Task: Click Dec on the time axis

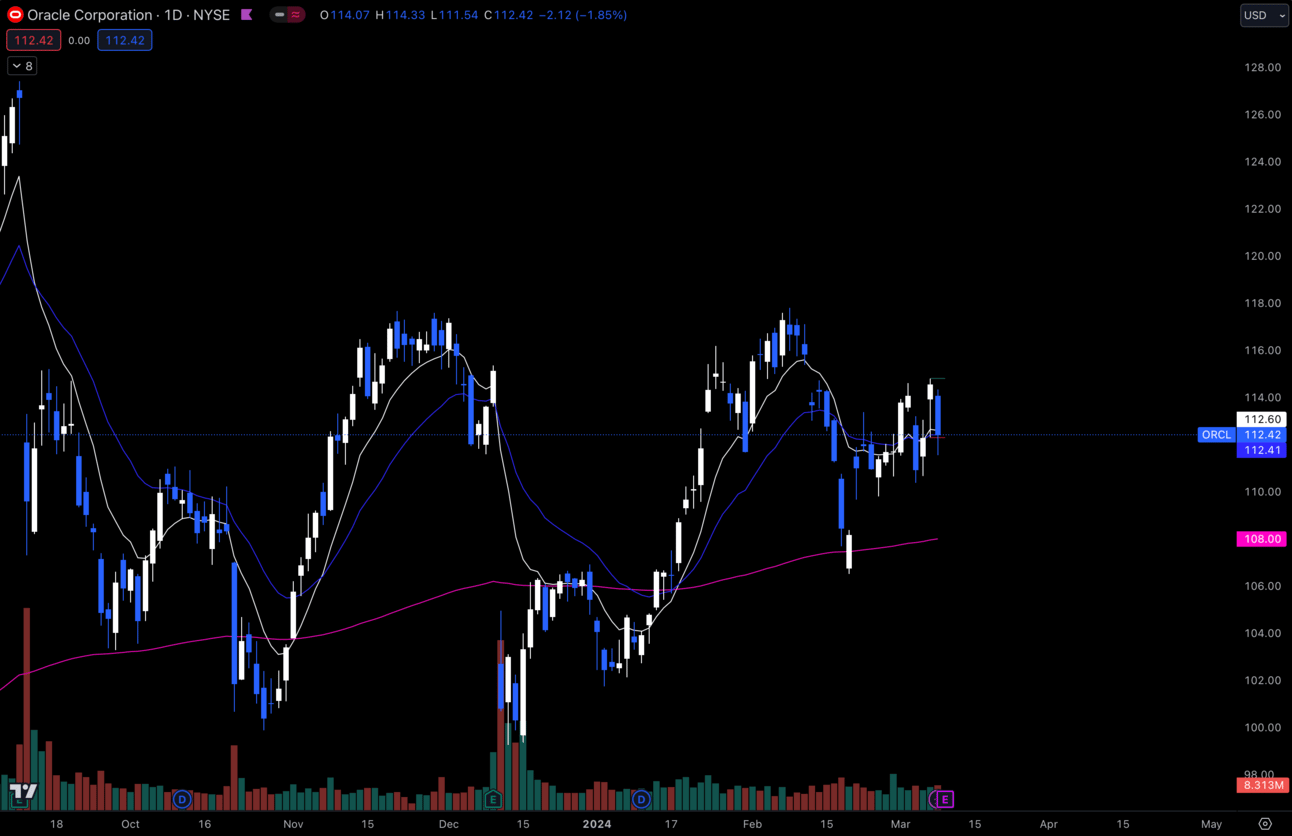Action: click(x=448, y=824)
